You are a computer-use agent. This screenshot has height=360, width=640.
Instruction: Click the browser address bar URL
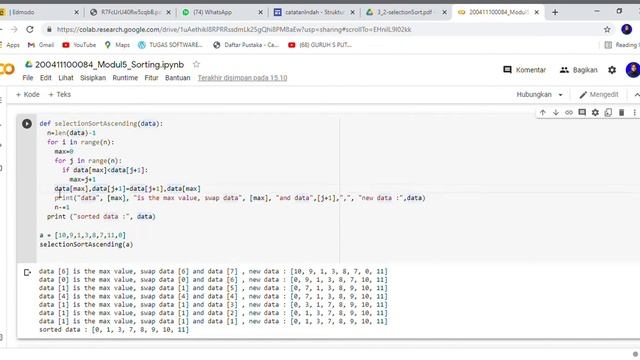coord(234,29)
